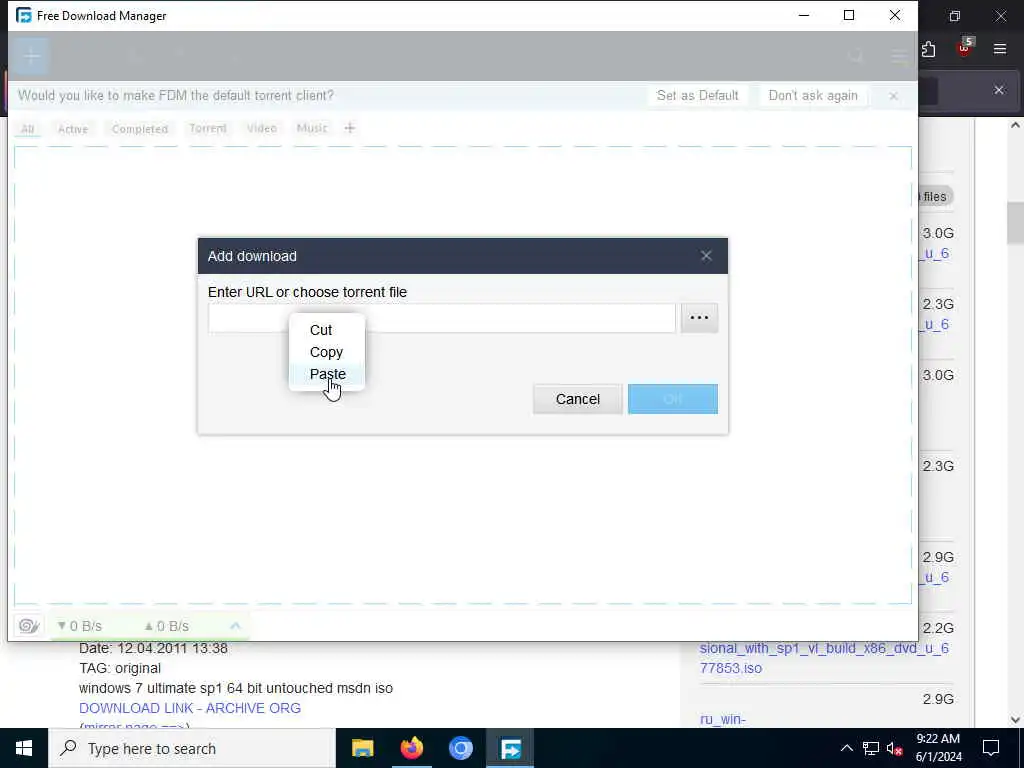
Task: Click the muted volume tray icon
Action: [894, 748]
